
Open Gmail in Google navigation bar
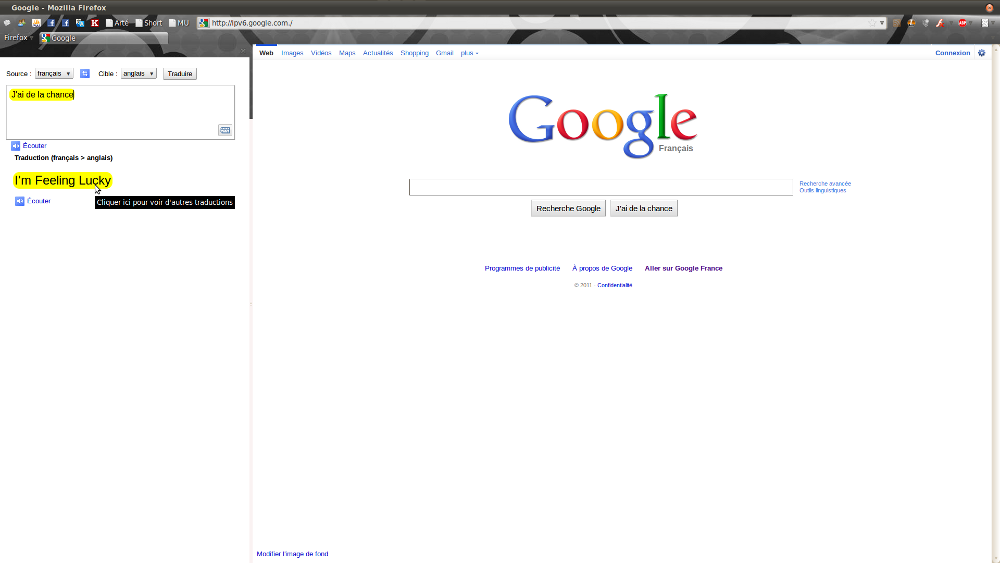tap(445, 53)
